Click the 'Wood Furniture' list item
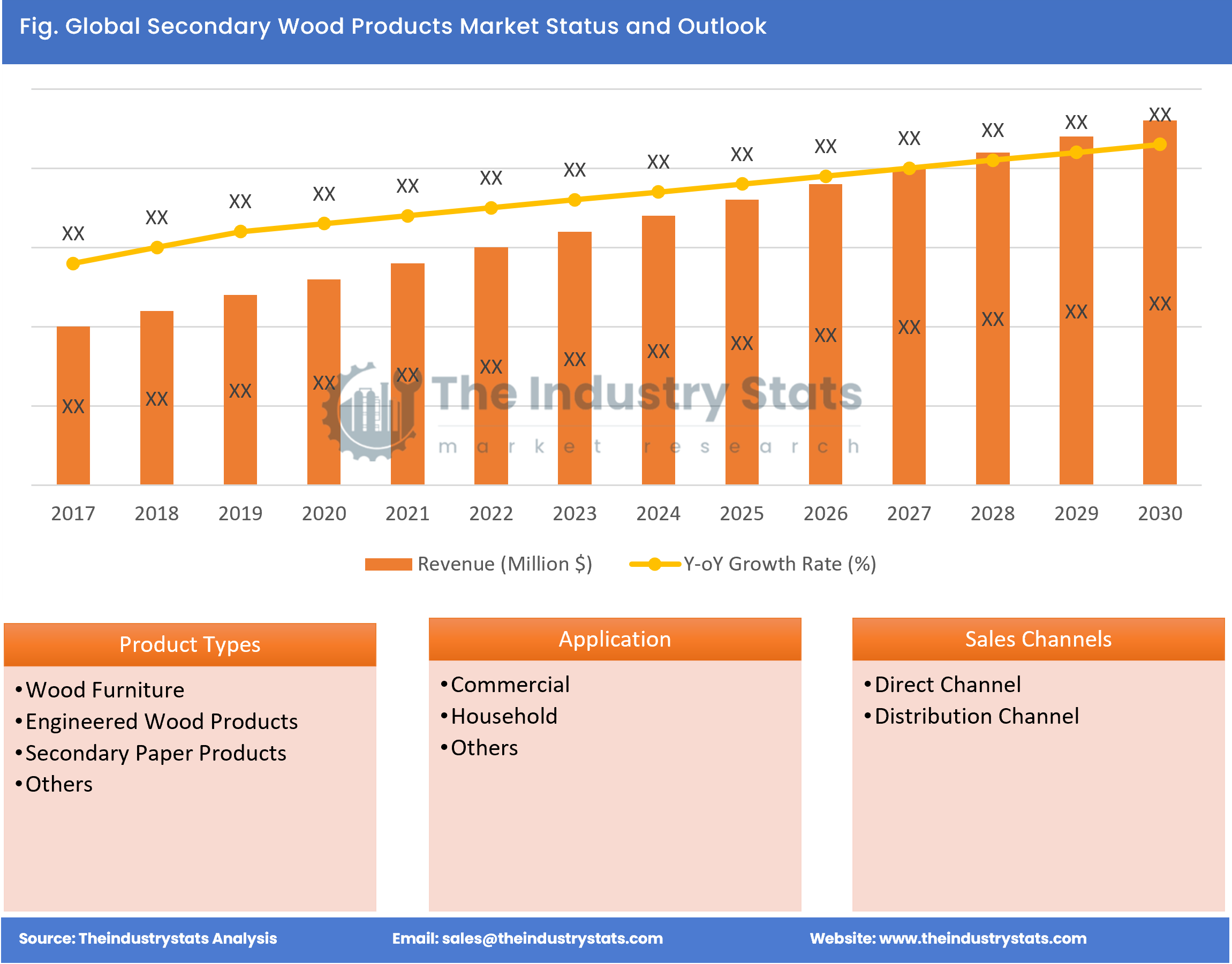Image resolution: width=1232 pixels, height=964 pixels. [x=105, y=690]
